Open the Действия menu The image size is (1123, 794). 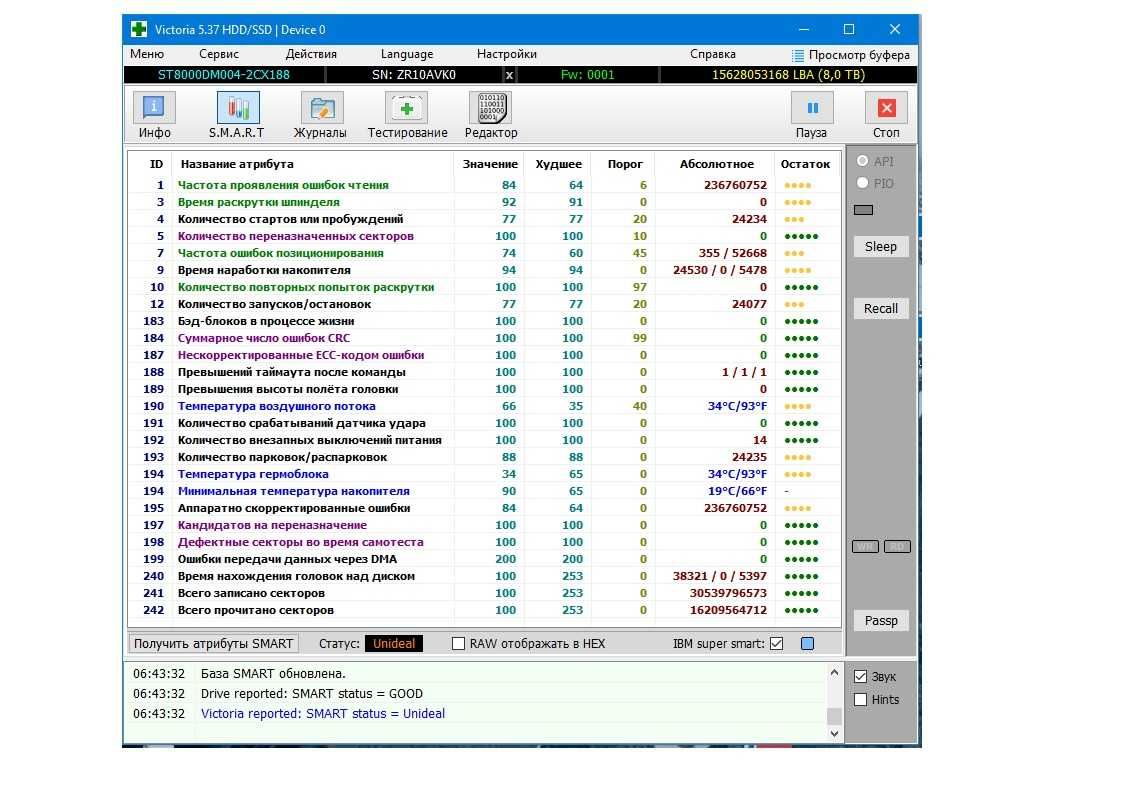tap(311, 54)
